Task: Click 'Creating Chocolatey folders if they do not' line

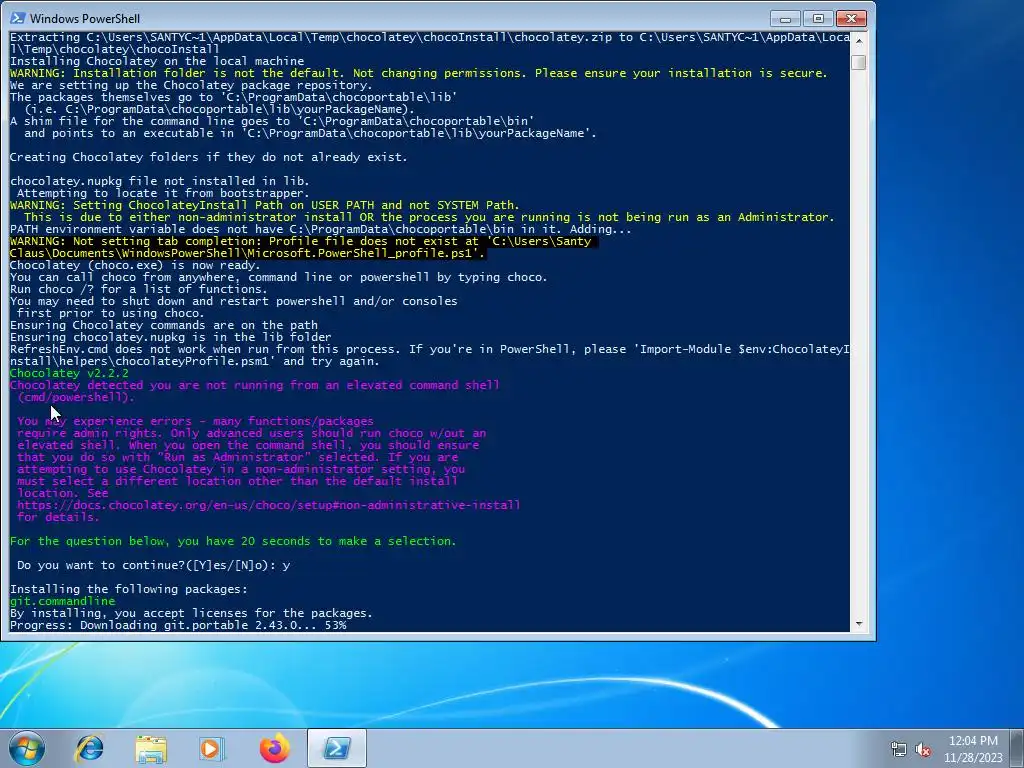Action: point(208,157)
